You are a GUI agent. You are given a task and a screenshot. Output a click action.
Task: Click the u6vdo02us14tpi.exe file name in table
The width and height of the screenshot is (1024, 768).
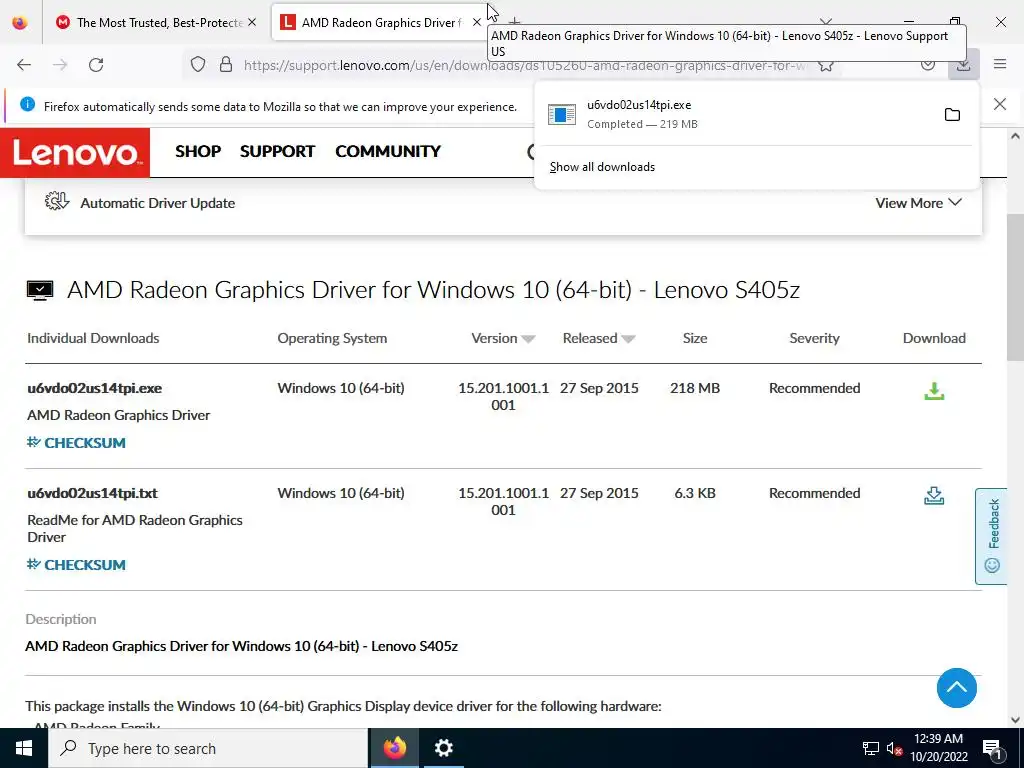click(x=94, y=388)
